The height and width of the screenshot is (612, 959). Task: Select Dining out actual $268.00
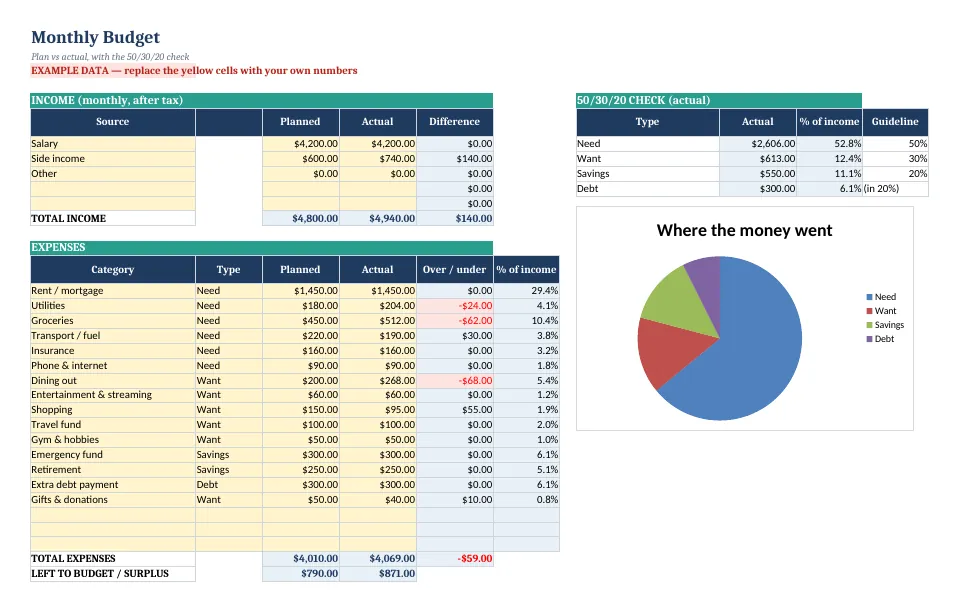[x=378, y=380]
